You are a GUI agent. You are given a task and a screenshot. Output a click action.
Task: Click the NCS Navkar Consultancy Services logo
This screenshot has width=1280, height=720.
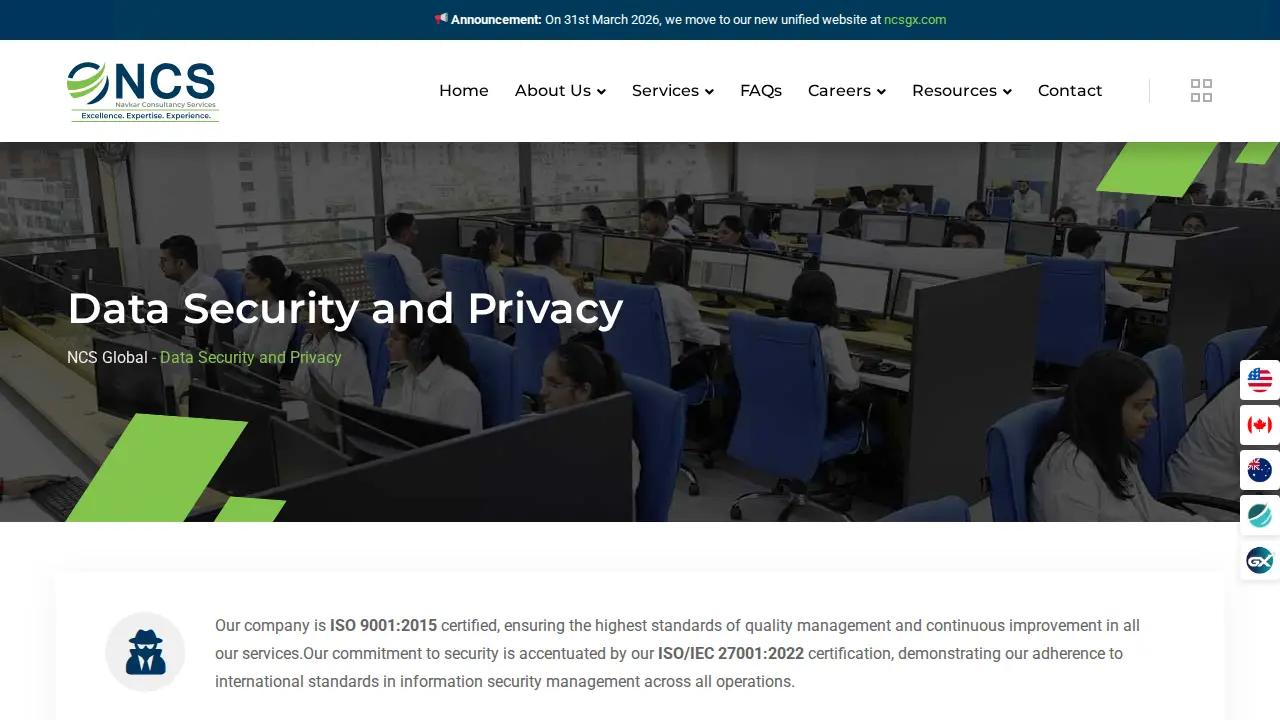[143, 91]
